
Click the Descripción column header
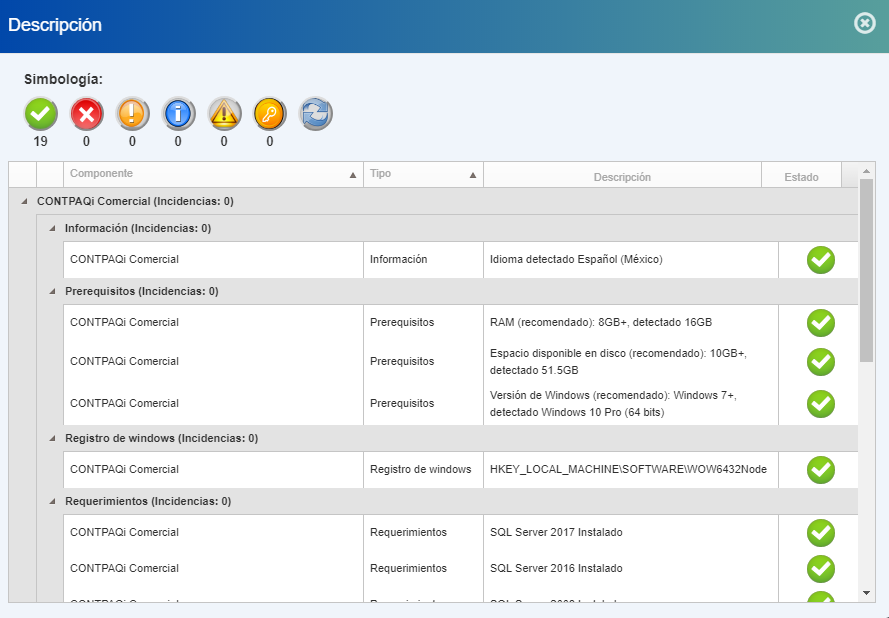622,177
